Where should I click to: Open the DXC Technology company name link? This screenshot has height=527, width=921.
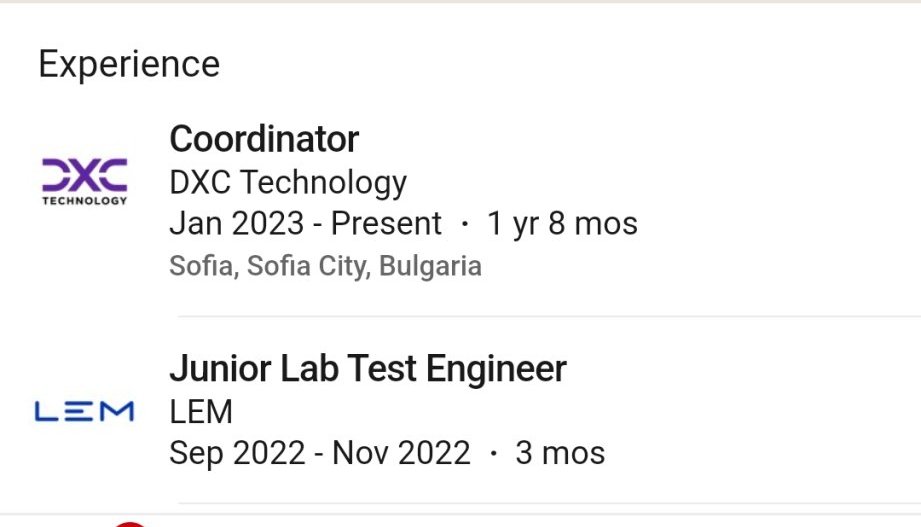(x=288, y=183)
